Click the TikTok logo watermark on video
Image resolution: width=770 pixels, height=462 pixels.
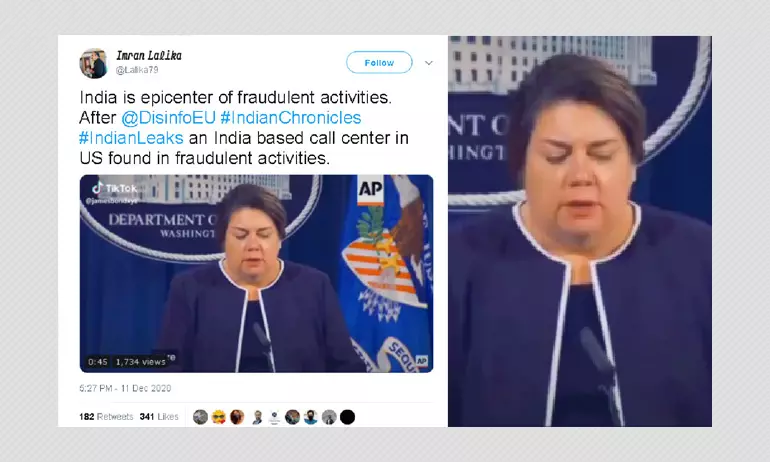click(114, 188)
